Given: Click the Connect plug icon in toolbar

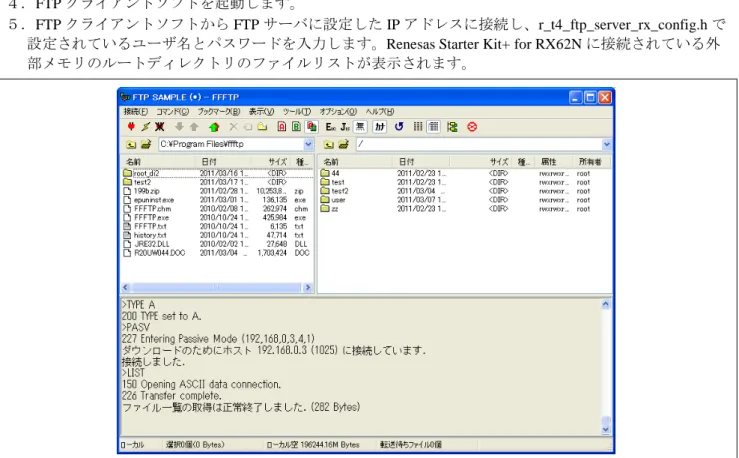Looking at the screenshot, I should pos(131,127).
